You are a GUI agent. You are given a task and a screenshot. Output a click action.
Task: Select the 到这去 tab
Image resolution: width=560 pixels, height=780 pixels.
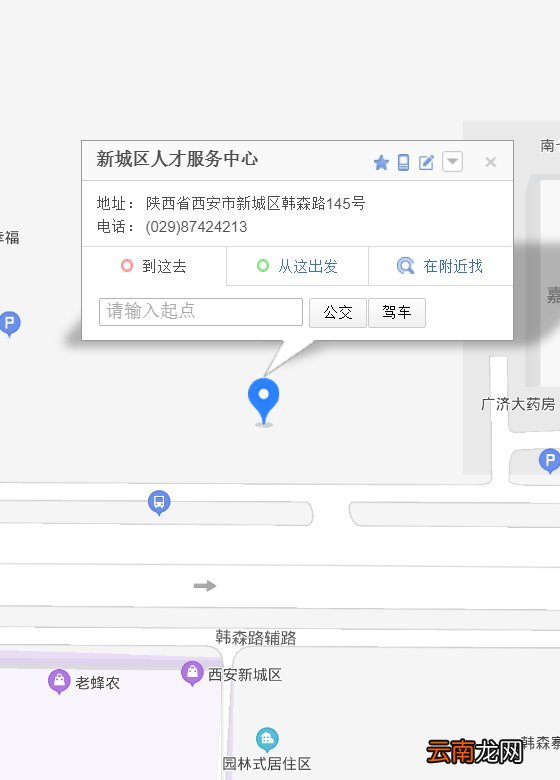tap(154, 266)
